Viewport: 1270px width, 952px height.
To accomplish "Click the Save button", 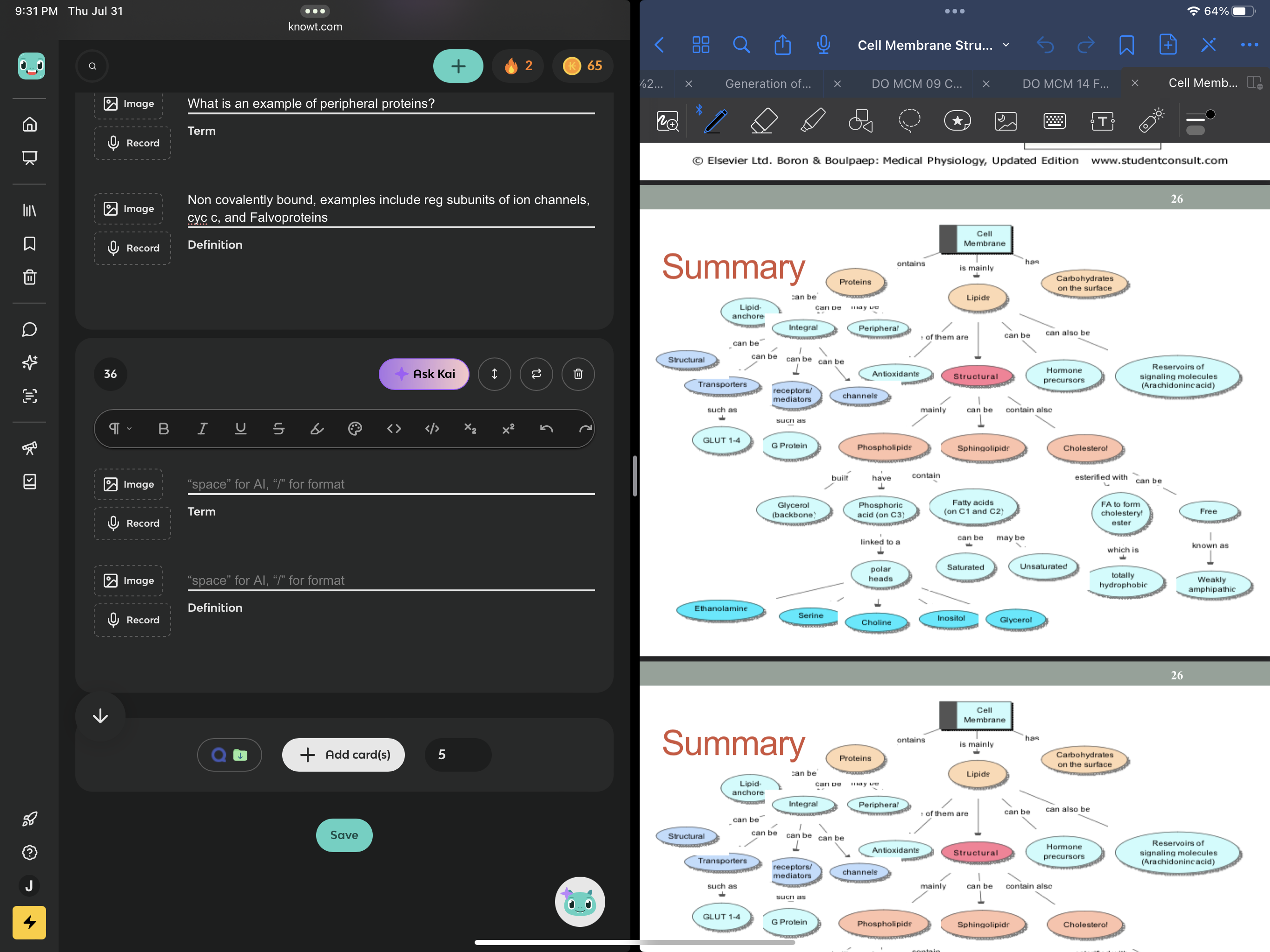I will coord(344,835).
